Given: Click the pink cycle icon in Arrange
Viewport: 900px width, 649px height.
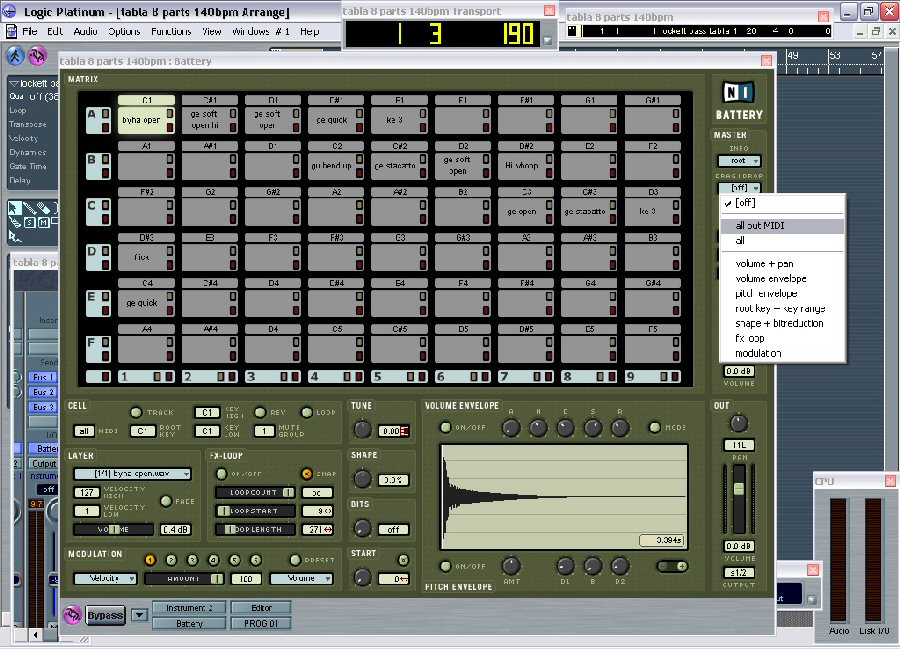Looking at the screenshot, I should 38,56.
